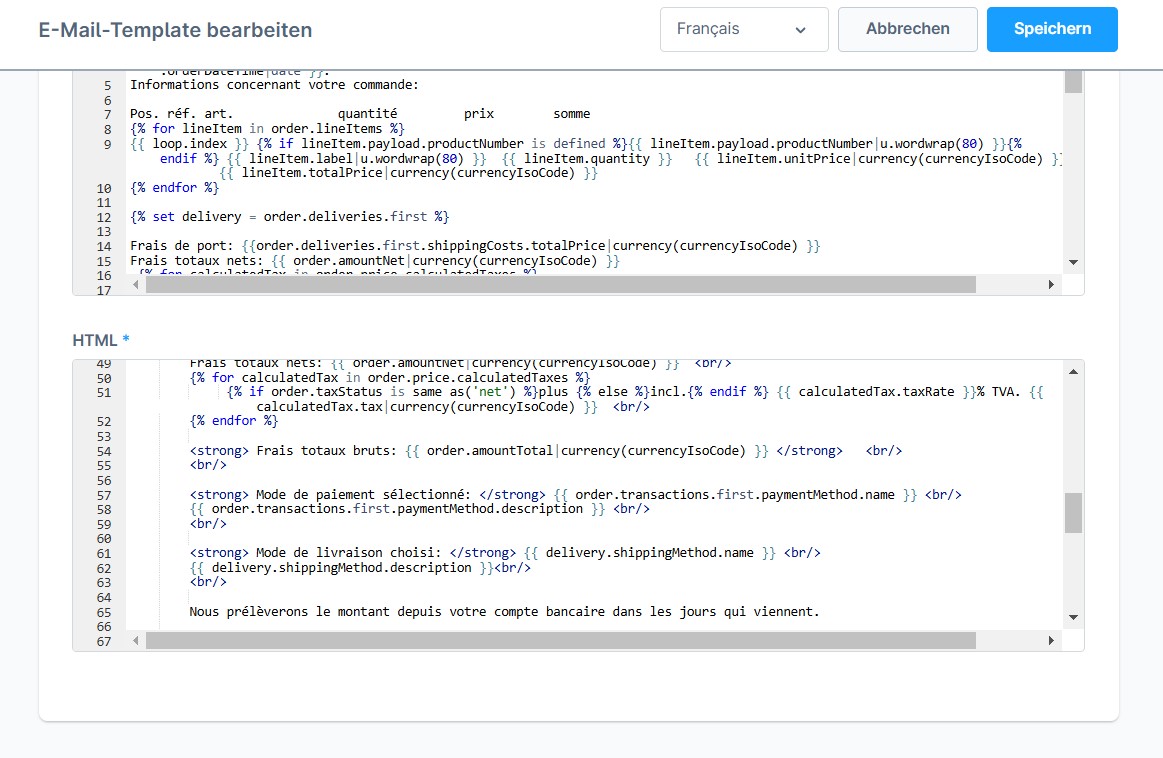Screen dimensions: 1163x758
Task: Save the template with Speichern
Action: tap(1052, 29)
